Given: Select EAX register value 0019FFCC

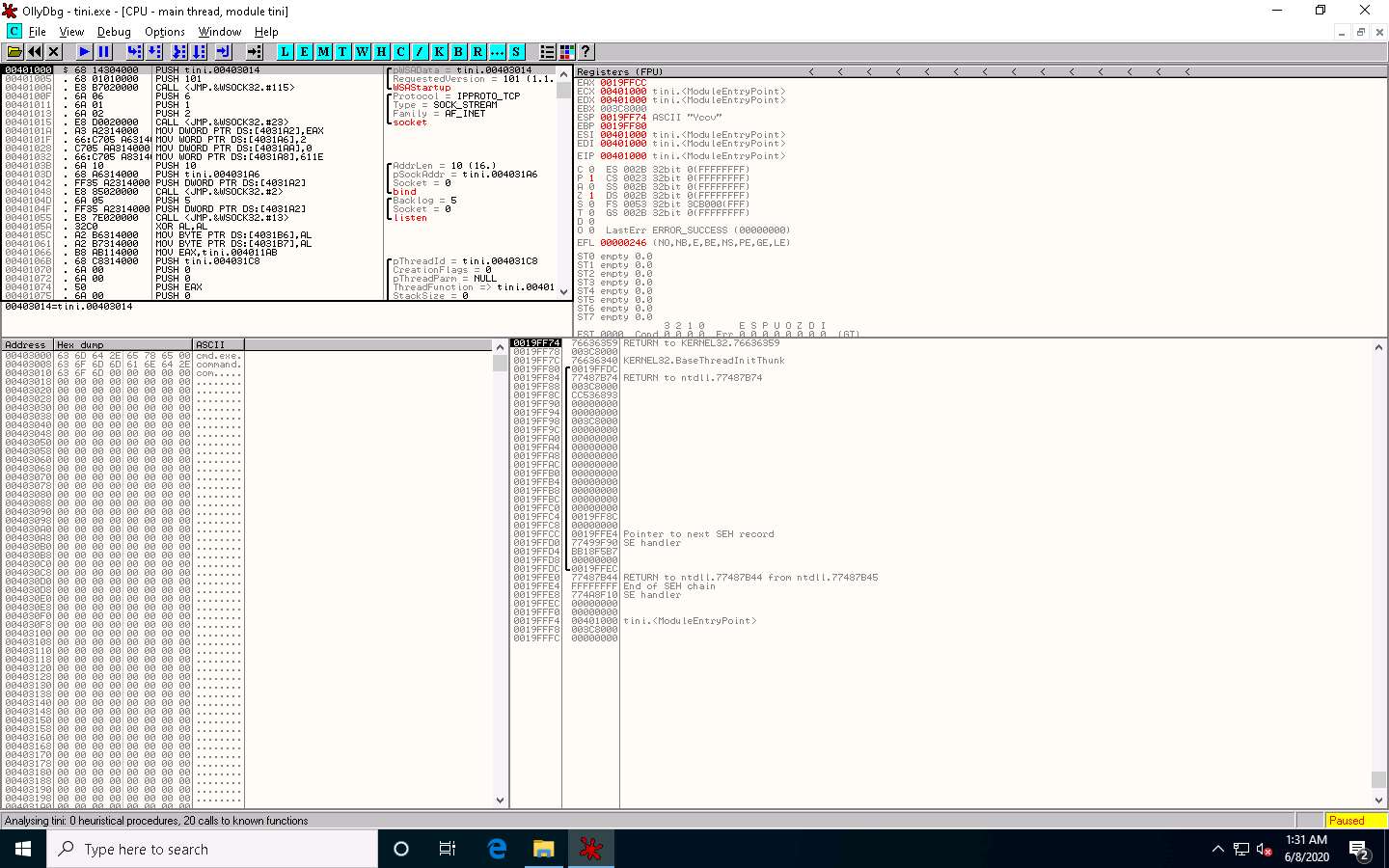Looking at the screenshot, I should pos(623,83).
